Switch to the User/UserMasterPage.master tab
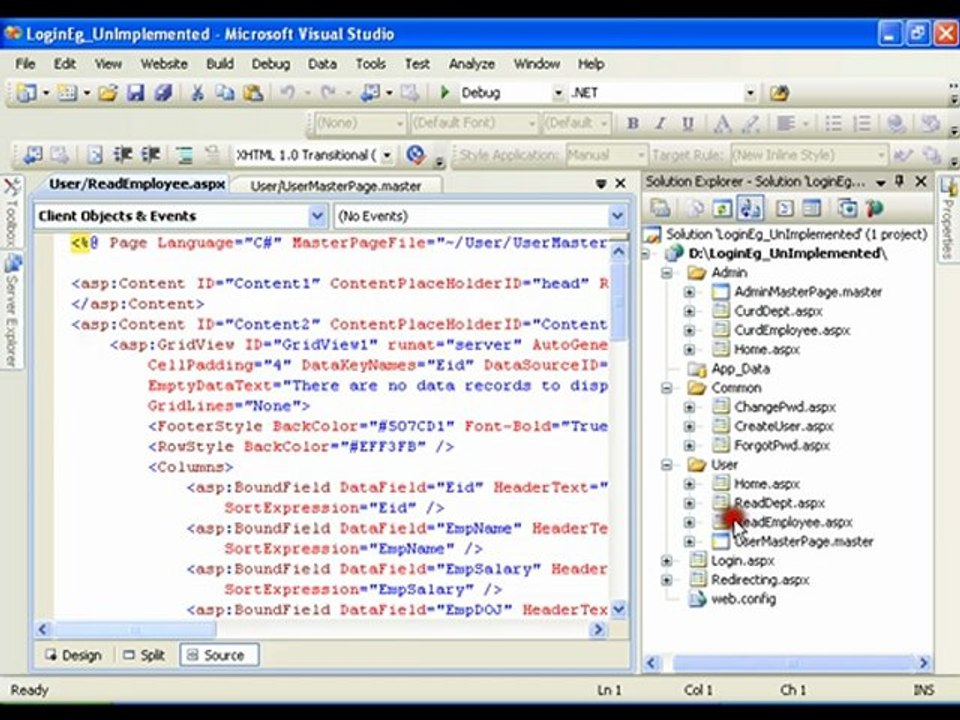The height and width of the screenshot is (720, 960). 336,186
